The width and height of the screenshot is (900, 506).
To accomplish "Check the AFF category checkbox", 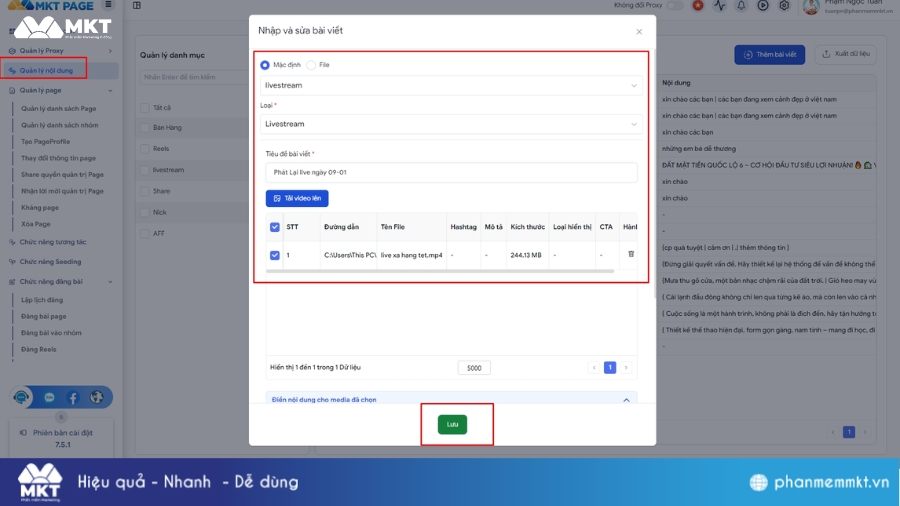I will point(145,233).
